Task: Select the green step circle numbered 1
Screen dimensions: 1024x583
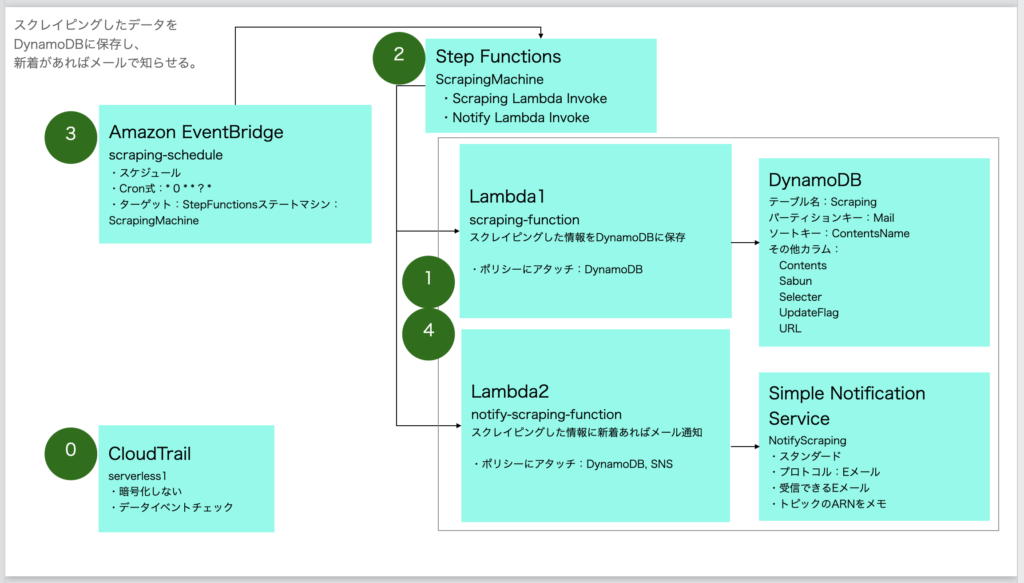Action: (428, 281)
